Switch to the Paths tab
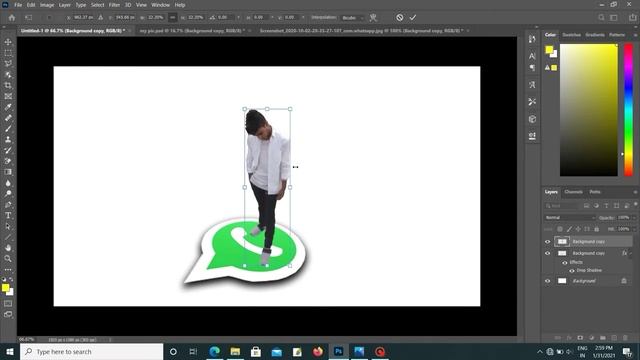The image size is (640, 360). [x=595, y=192]
